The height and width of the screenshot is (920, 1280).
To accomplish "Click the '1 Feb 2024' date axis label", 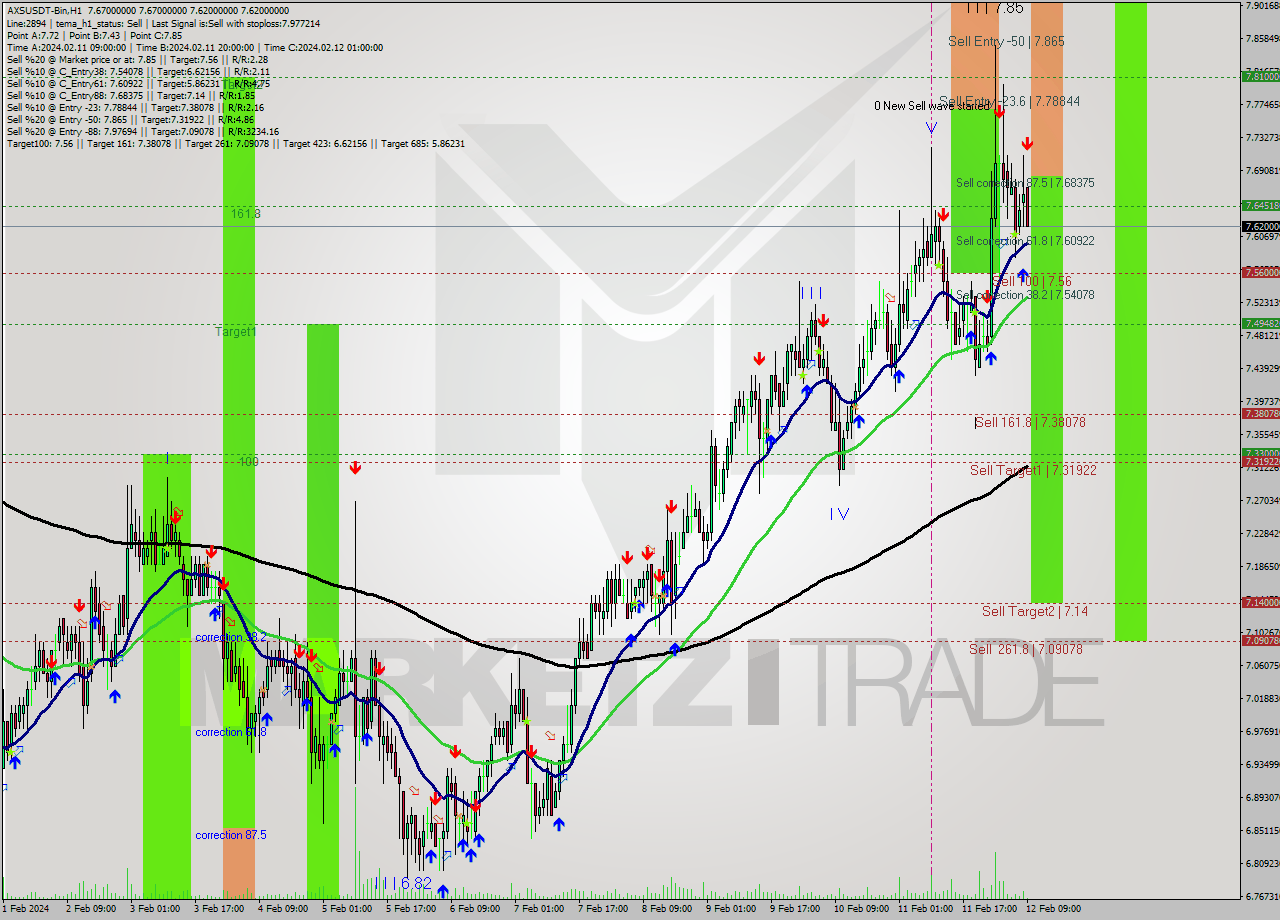I will pos(27,909).
